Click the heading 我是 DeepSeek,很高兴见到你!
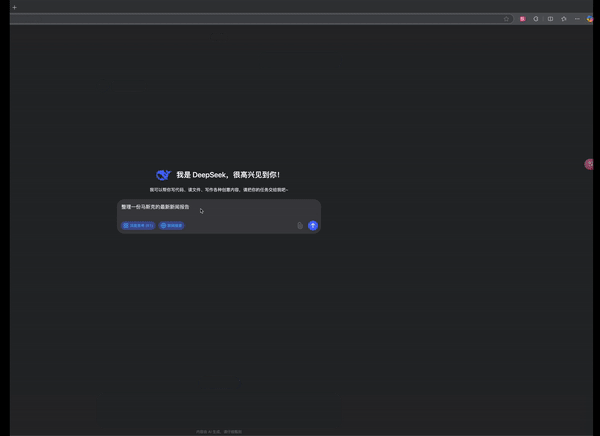600x436 pixels. coord(228,175)
